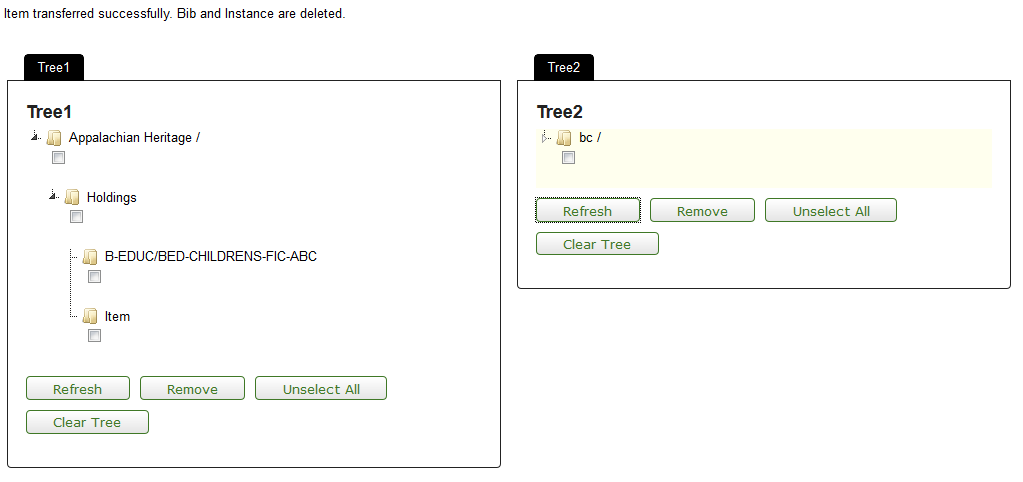
Task: Click the Holdings folder icon
Action: (72, 197)
